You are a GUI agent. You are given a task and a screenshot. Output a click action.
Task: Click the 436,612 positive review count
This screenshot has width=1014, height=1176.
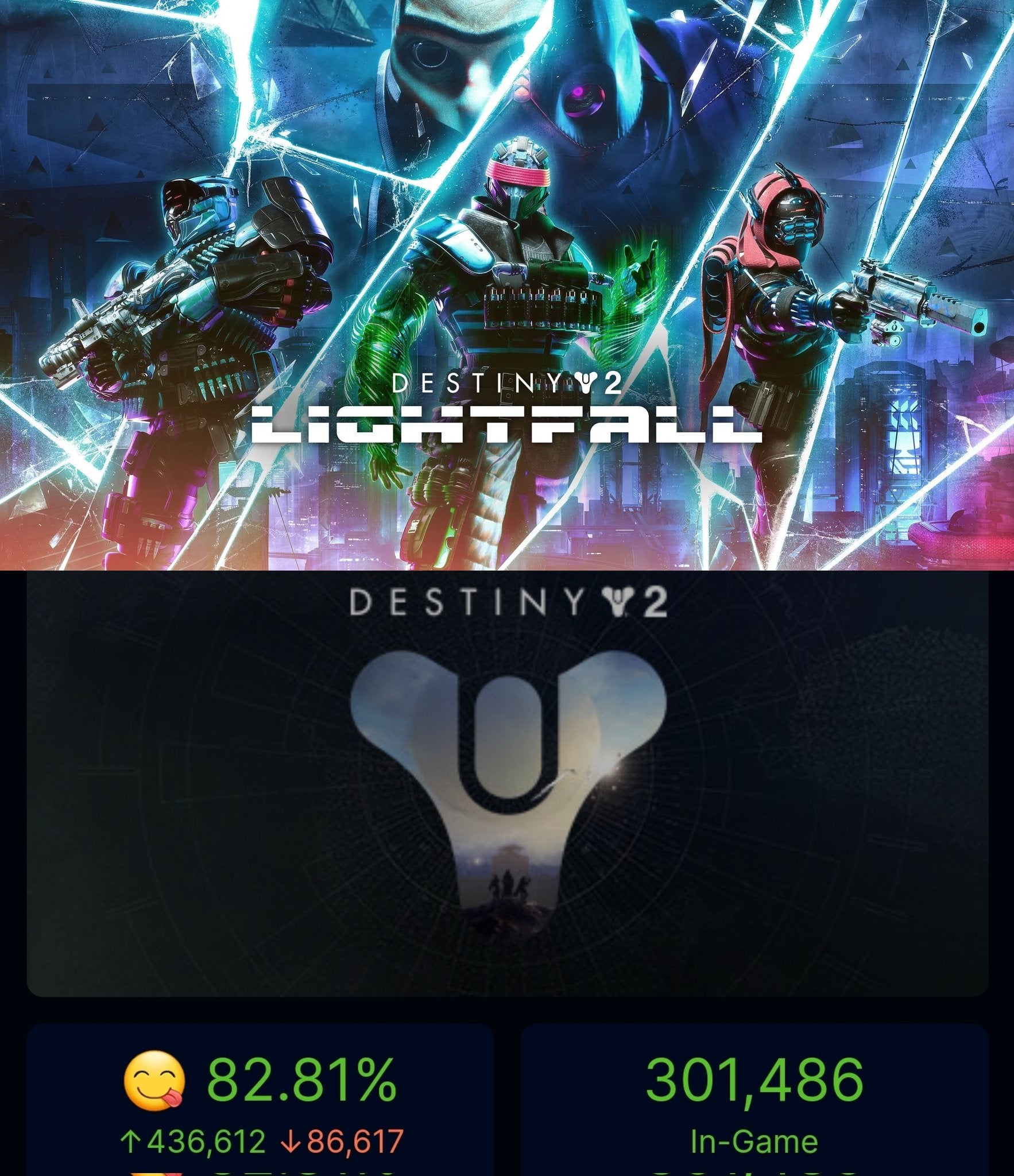[206, 1142]
